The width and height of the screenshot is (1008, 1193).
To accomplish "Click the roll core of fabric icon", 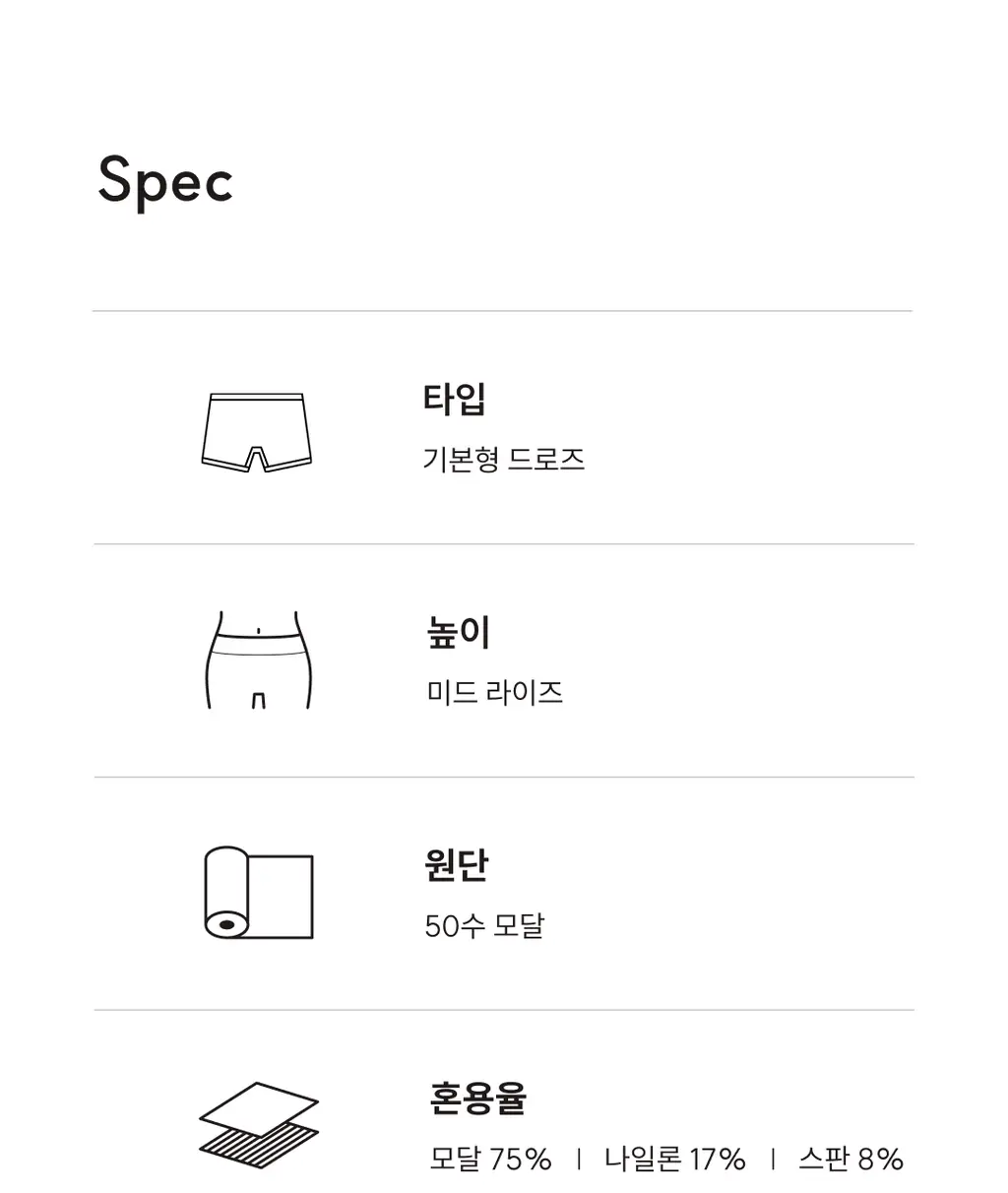I will 228,925.
